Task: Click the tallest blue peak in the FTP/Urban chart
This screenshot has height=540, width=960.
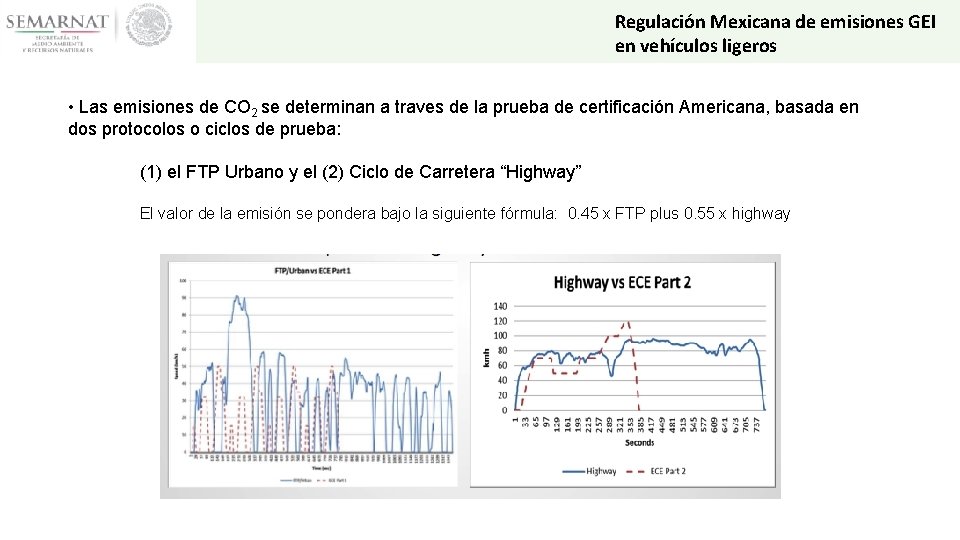Action: [238, 298]
